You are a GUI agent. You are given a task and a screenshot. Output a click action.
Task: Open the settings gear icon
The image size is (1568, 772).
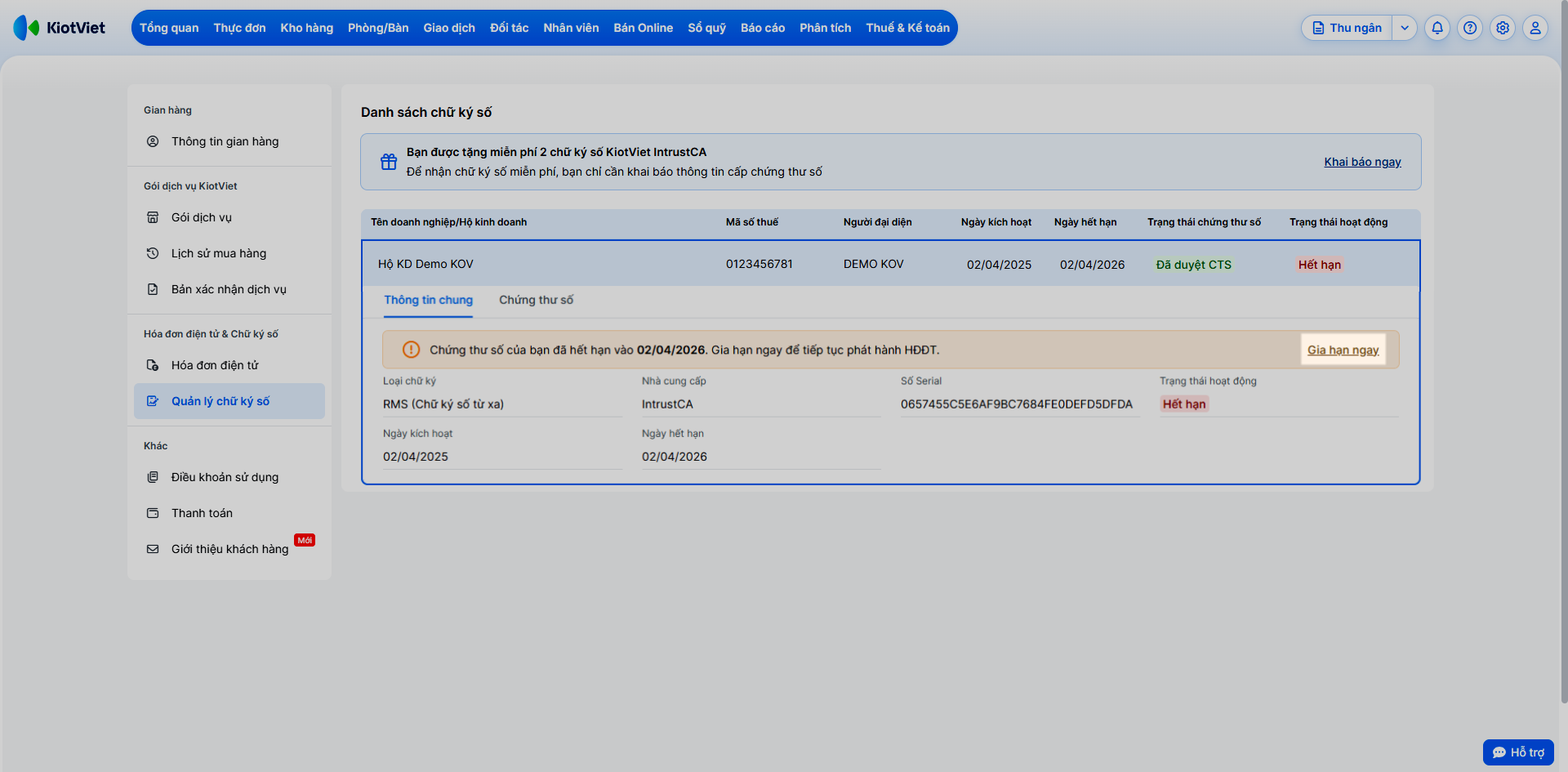1503,28
